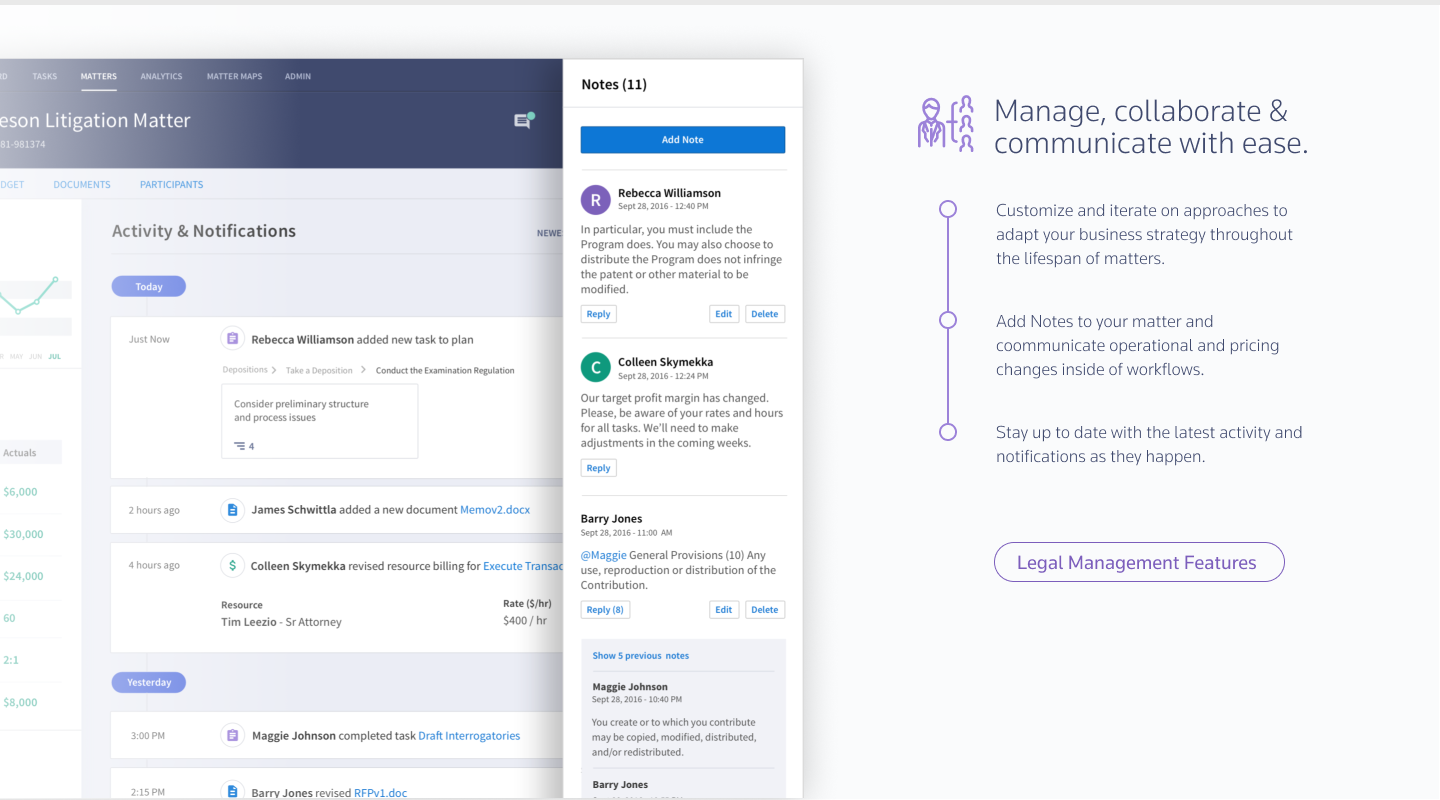
Task: Click the timeline dot beside Stay up to date
Action: click(x=948, y=432)
